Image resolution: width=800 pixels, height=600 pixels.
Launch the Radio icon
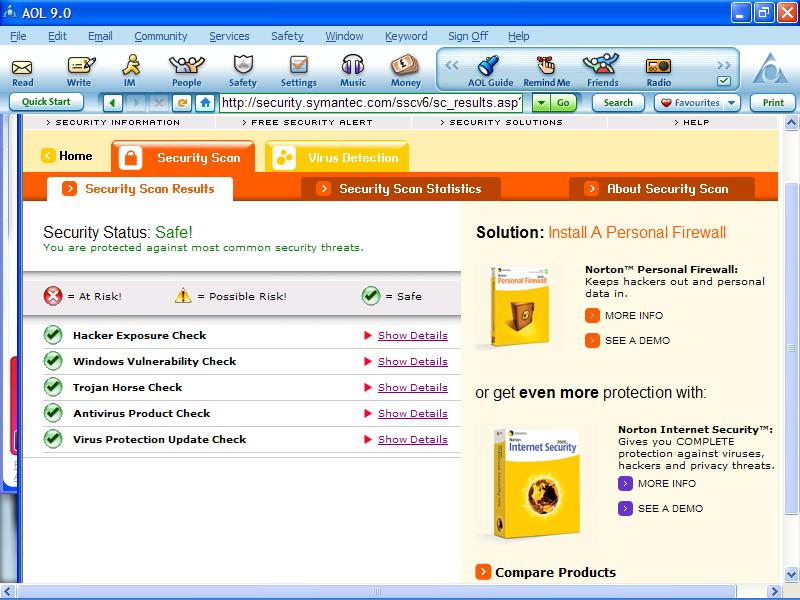click(x=659, y=72)
